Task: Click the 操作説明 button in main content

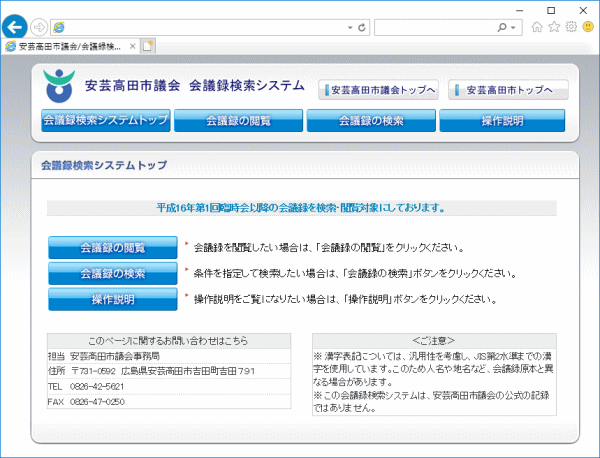Action: coord(113,299)
